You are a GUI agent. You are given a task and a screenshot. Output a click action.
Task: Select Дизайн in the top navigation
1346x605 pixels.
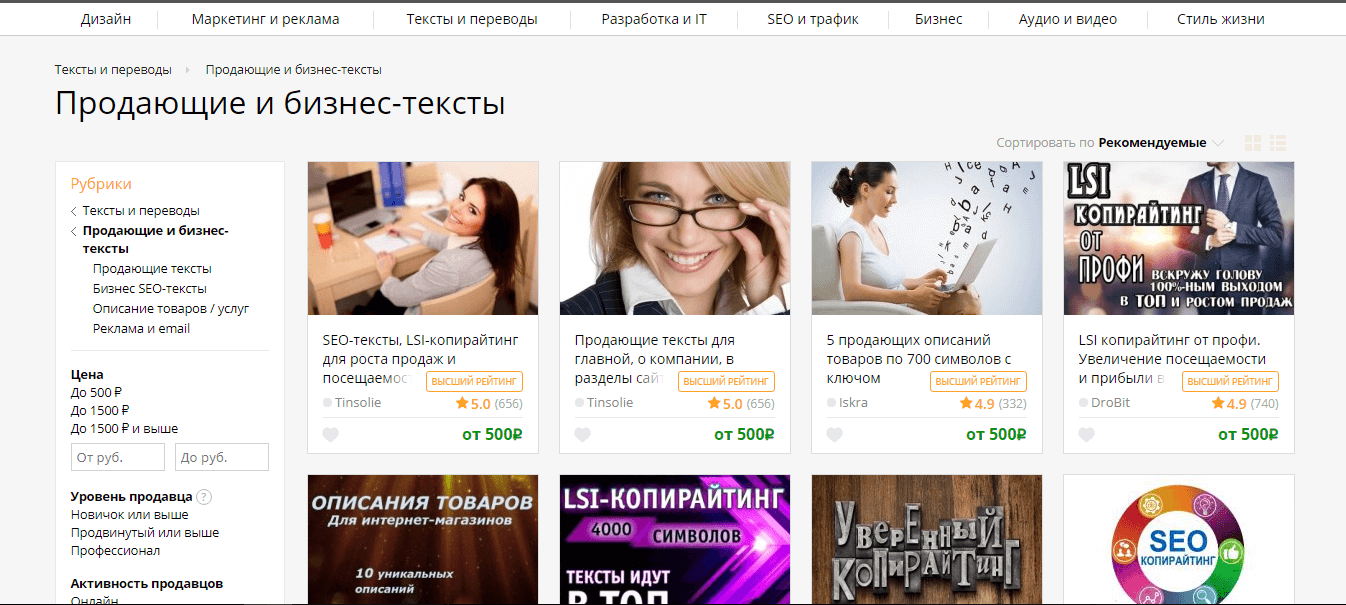(106, 19)
